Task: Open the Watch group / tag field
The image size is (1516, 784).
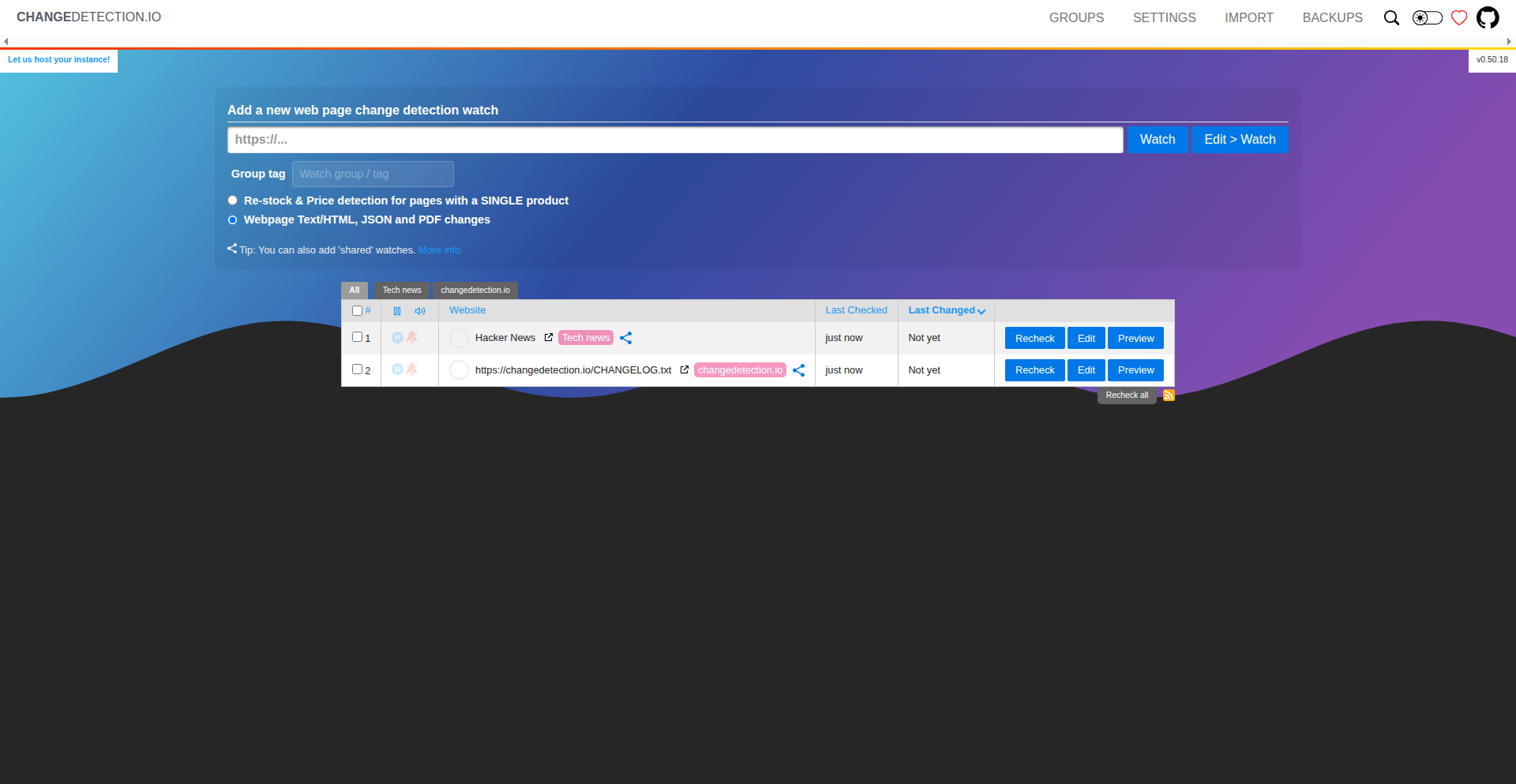Action: pyautogui.click(x=373, y=174)
